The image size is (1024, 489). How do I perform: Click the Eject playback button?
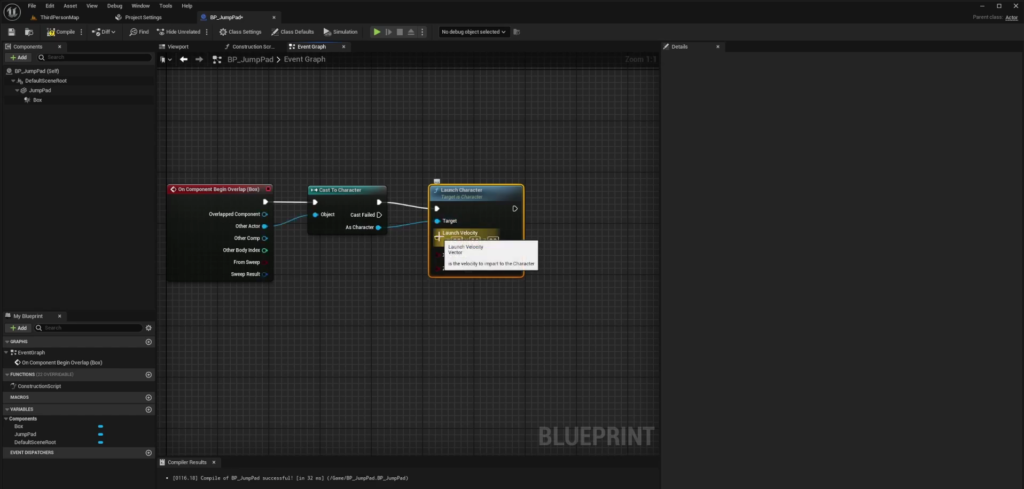[x=411, y=32]
